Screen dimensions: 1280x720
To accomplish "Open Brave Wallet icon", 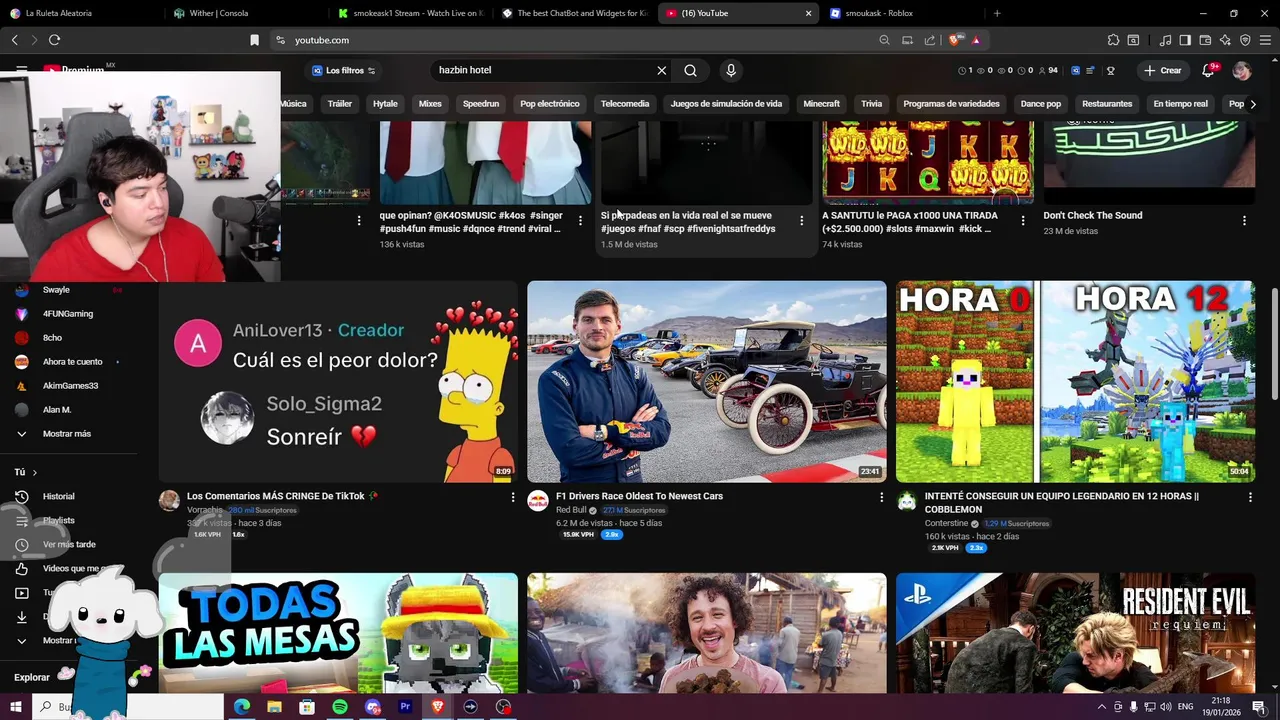I will (x=1205, y=40).
